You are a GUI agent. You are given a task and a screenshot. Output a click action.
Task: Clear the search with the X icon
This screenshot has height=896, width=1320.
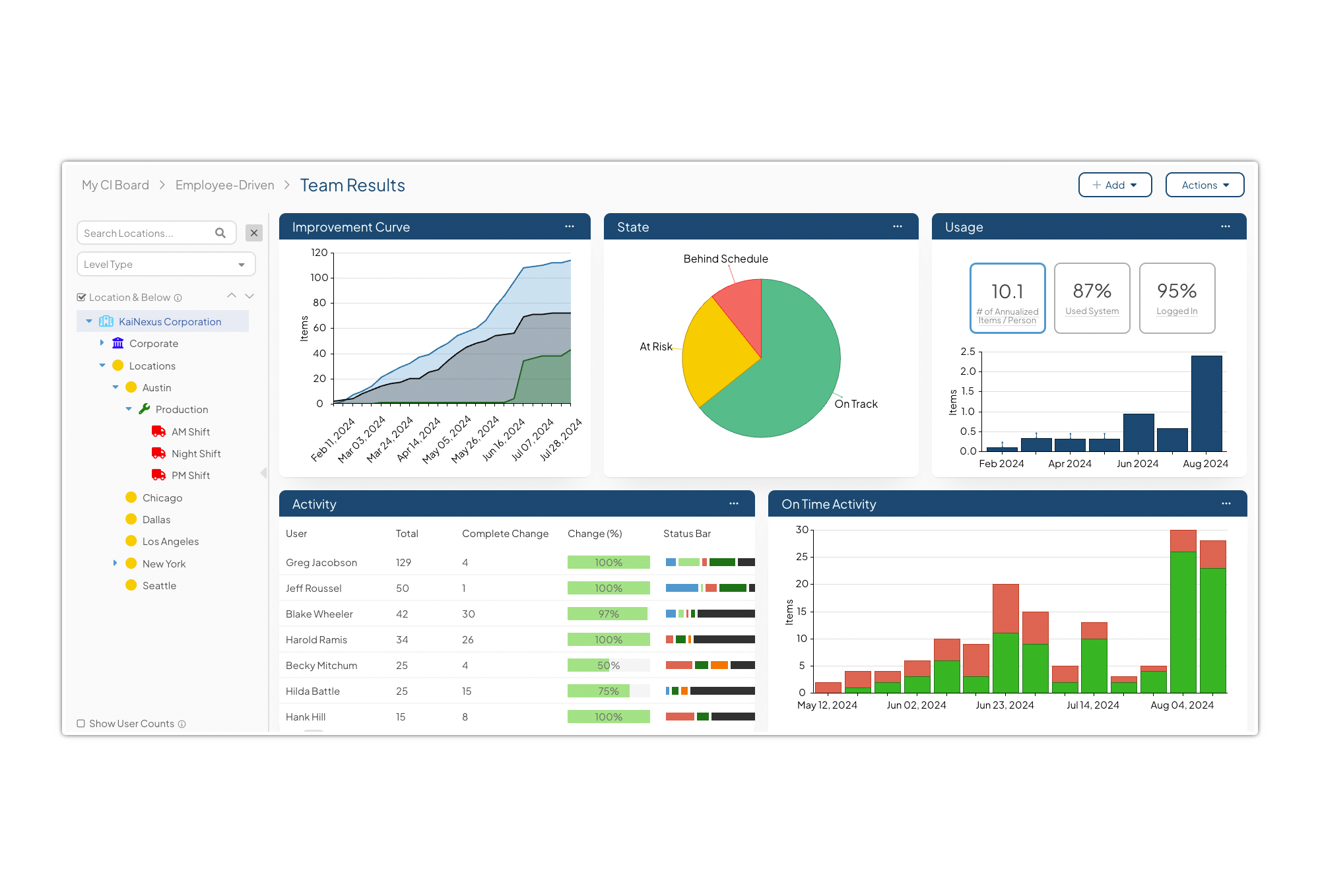click(254, 232)
